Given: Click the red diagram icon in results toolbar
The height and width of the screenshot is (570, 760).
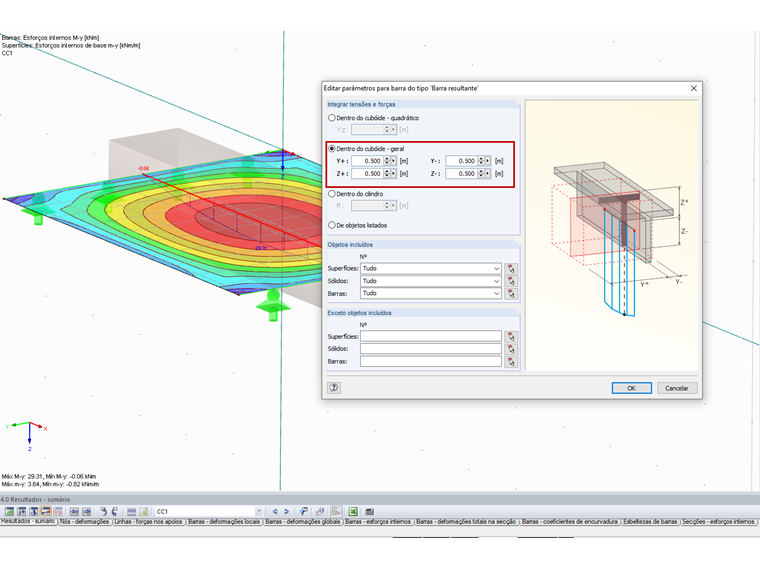Looking at the screenshot, I should [58, 511].
